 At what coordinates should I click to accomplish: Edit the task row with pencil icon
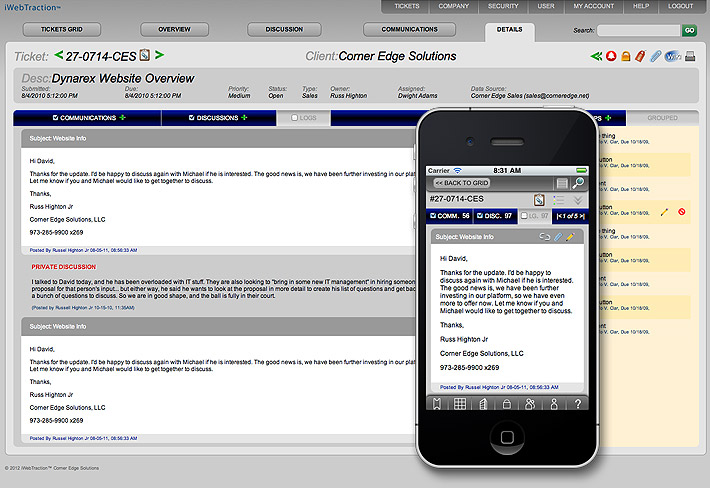(x=664, y=212)
